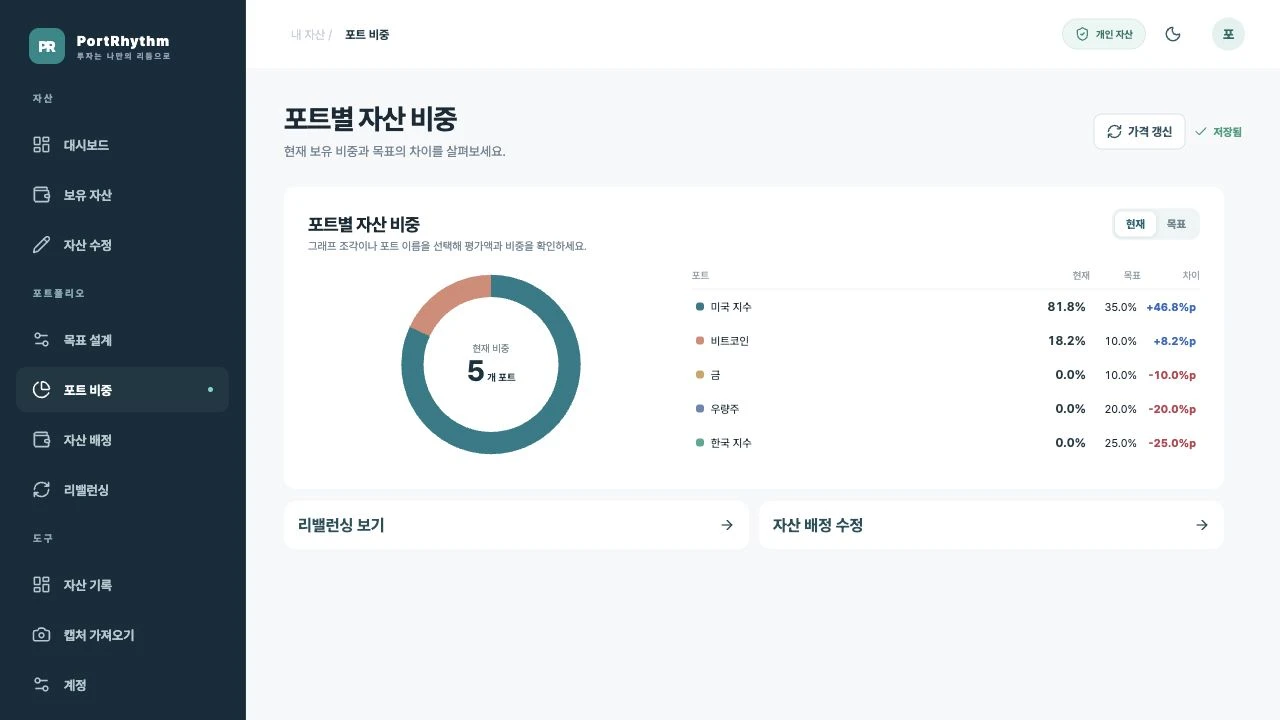Viewport: 1280px width, 720px height.
Task: Click the 저장됨 checkmark status
Action: [1218, 132]
